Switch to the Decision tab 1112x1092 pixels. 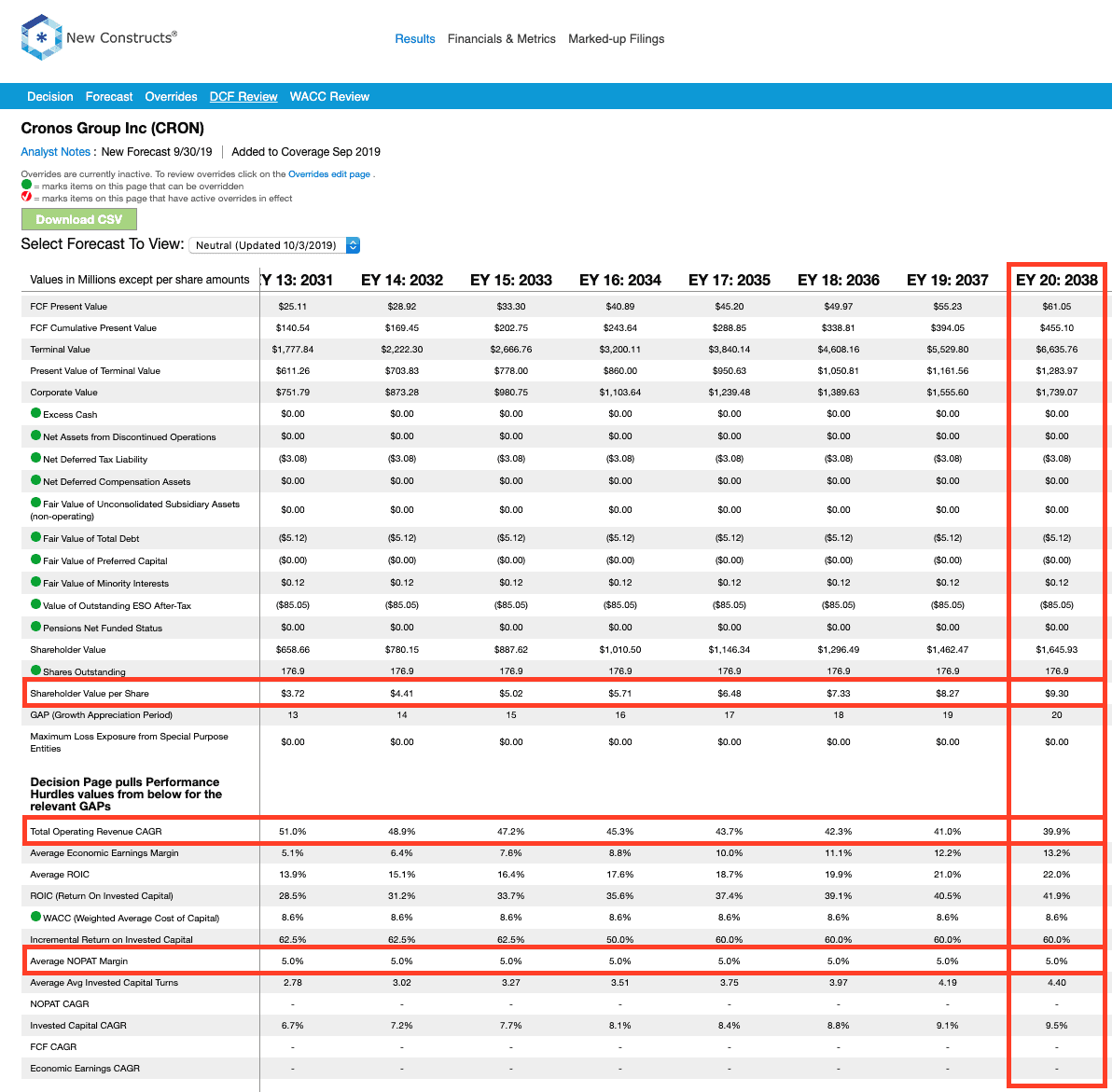point(50,96)
